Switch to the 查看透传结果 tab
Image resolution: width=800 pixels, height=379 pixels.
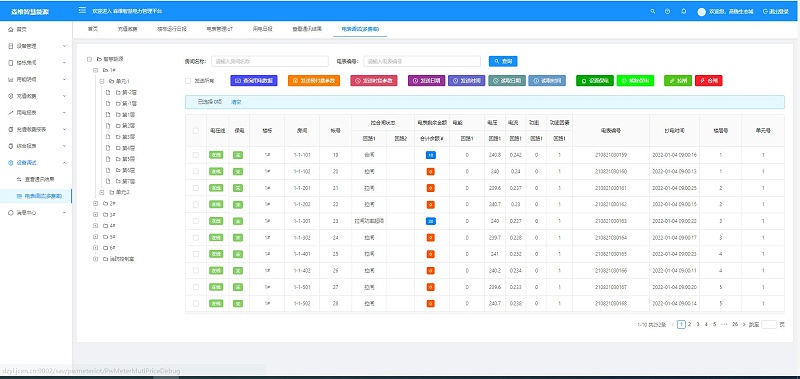[x=307, y=29]
